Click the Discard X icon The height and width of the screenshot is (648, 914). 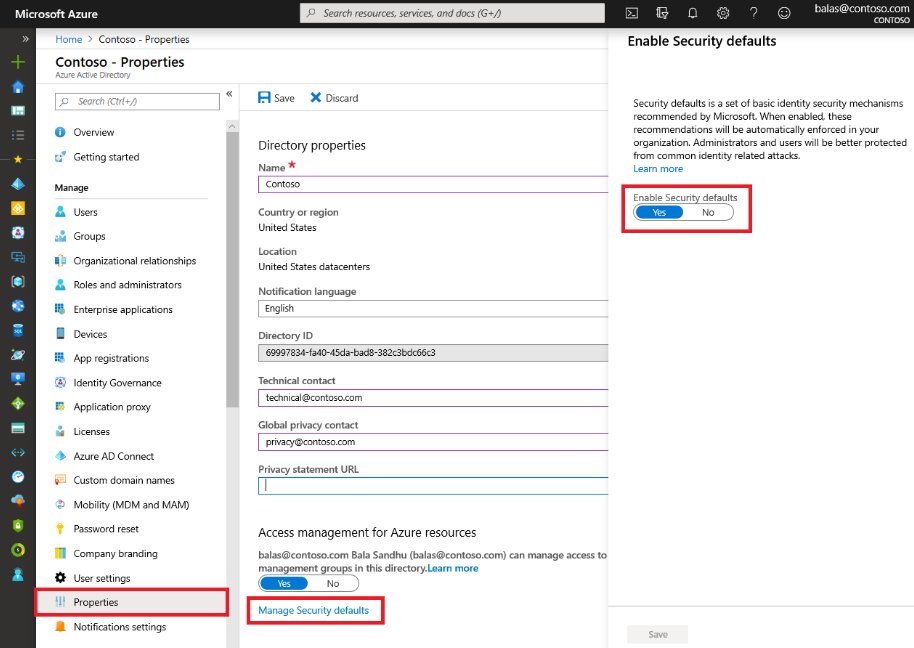[316, 98]
